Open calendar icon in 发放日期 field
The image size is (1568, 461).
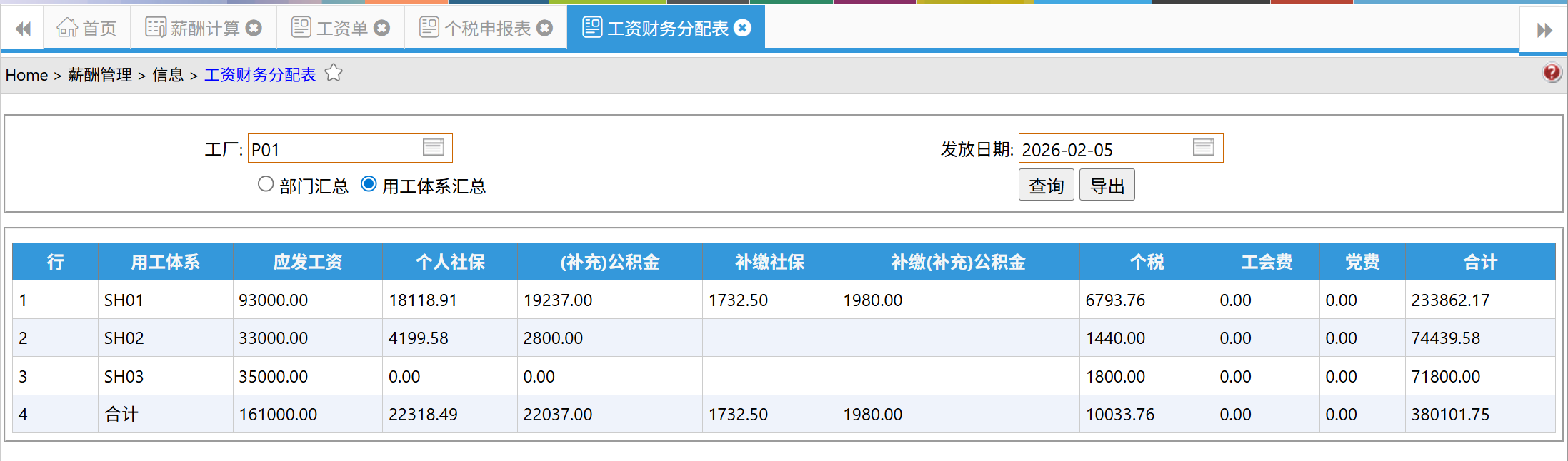pyautogui.click(x=1204, y=147)
